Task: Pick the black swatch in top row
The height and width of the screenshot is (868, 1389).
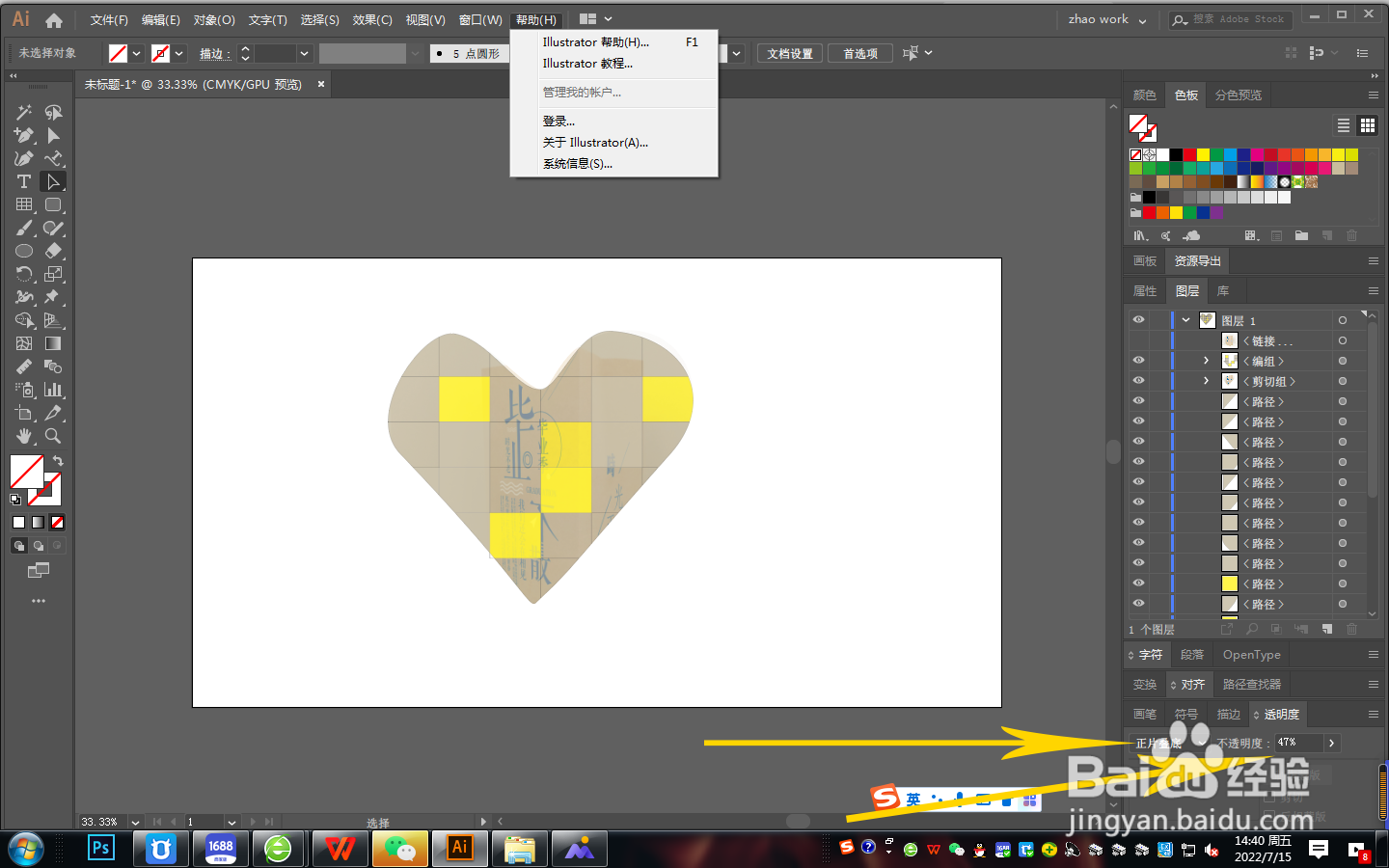Action: click(1176, 154)
